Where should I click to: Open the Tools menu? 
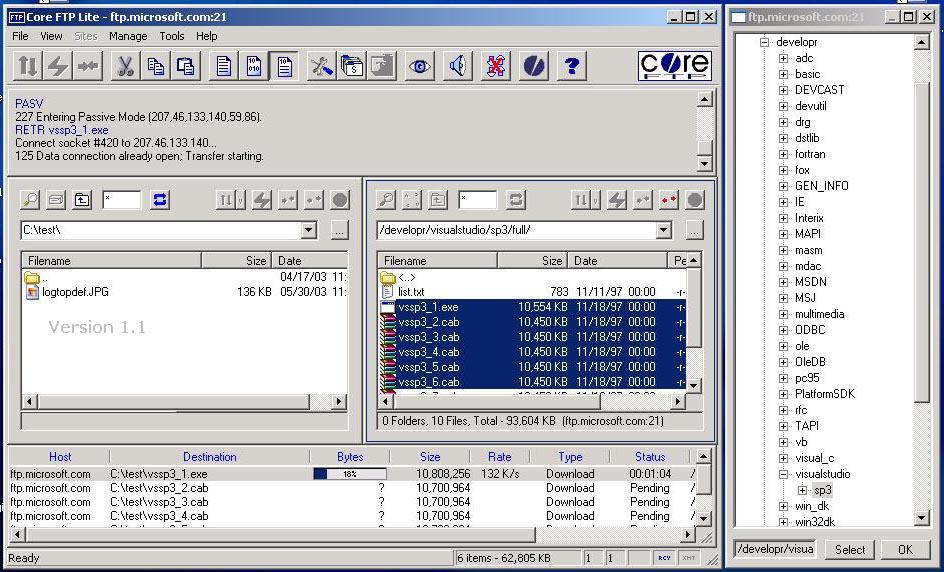point(172,36)
